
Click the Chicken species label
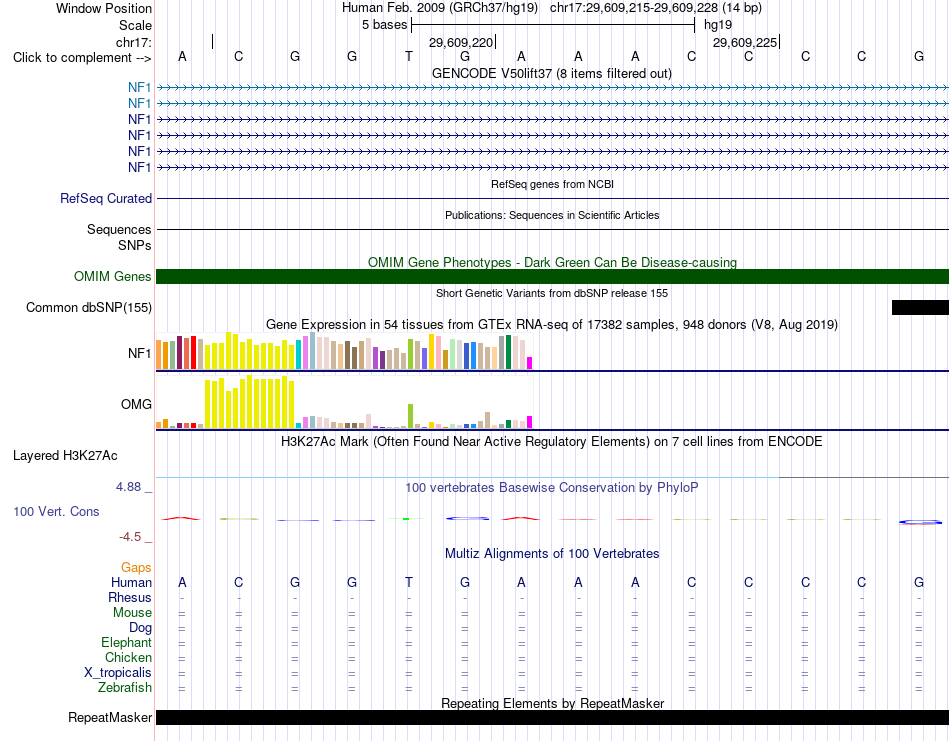click(128, 658)
